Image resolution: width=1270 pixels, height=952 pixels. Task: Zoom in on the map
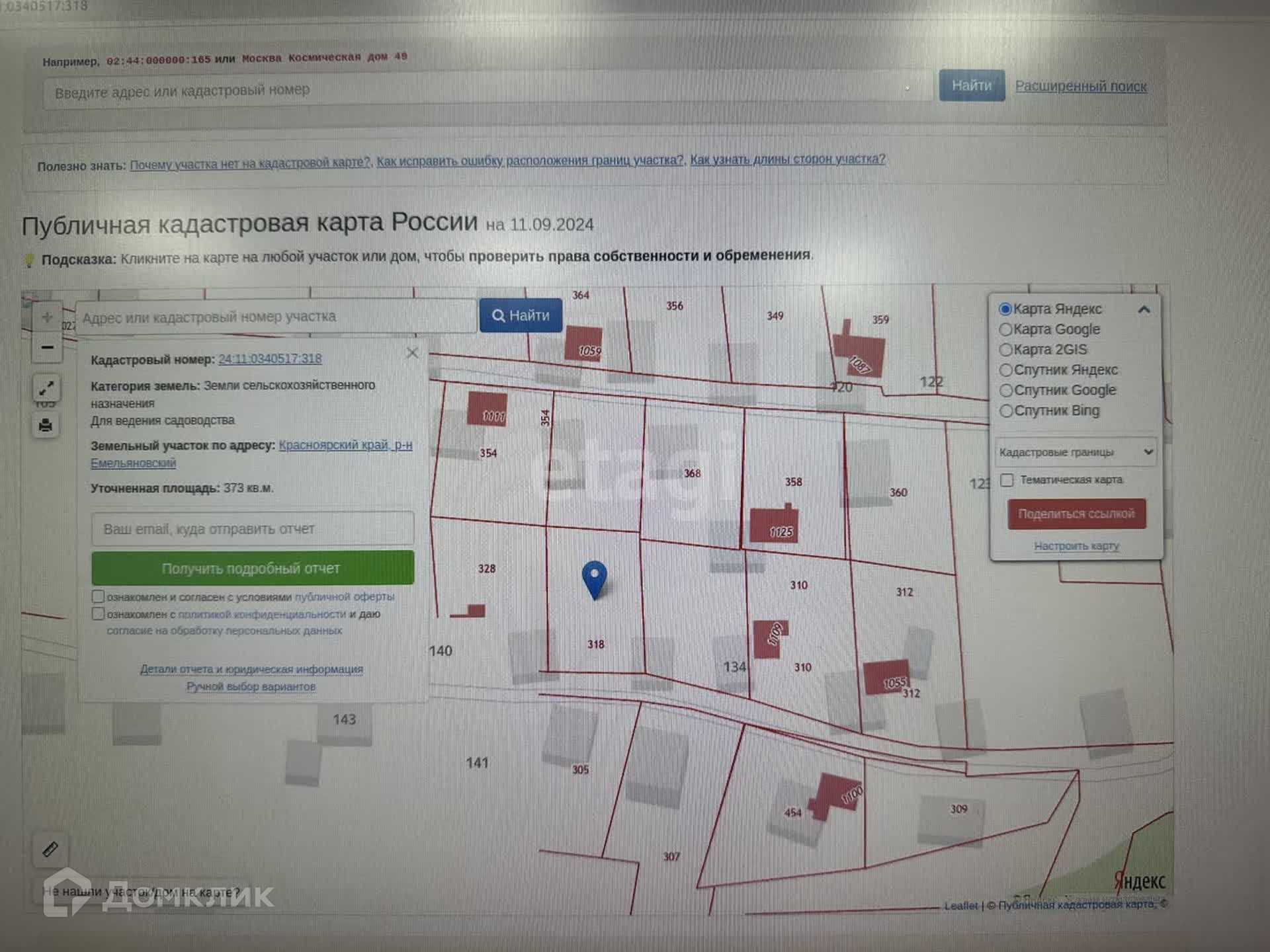click(x=47, y=317)
